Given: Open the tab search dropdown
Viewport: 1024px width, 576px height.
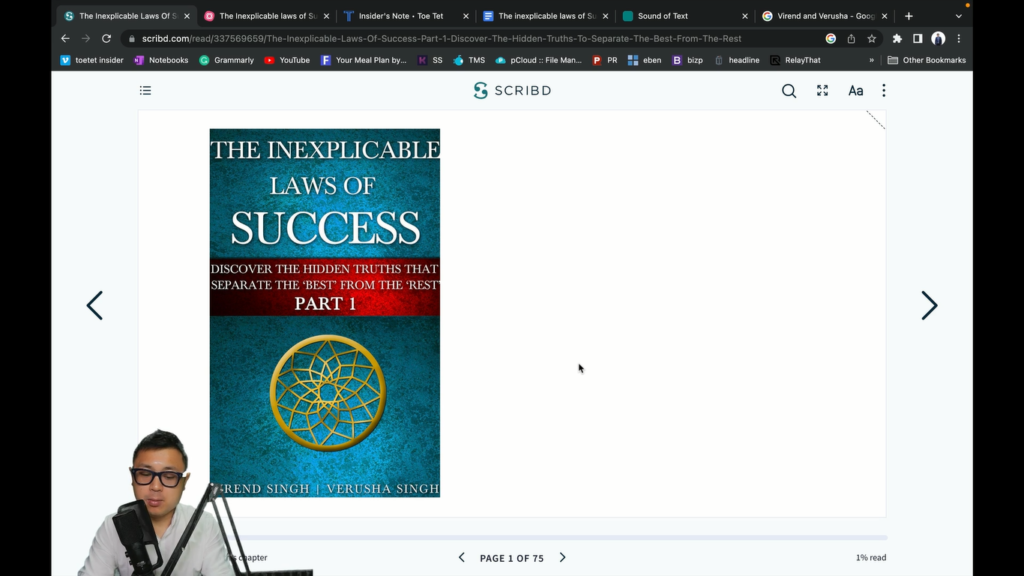Looking at the screenshot, I should click(x=959, y=16).
